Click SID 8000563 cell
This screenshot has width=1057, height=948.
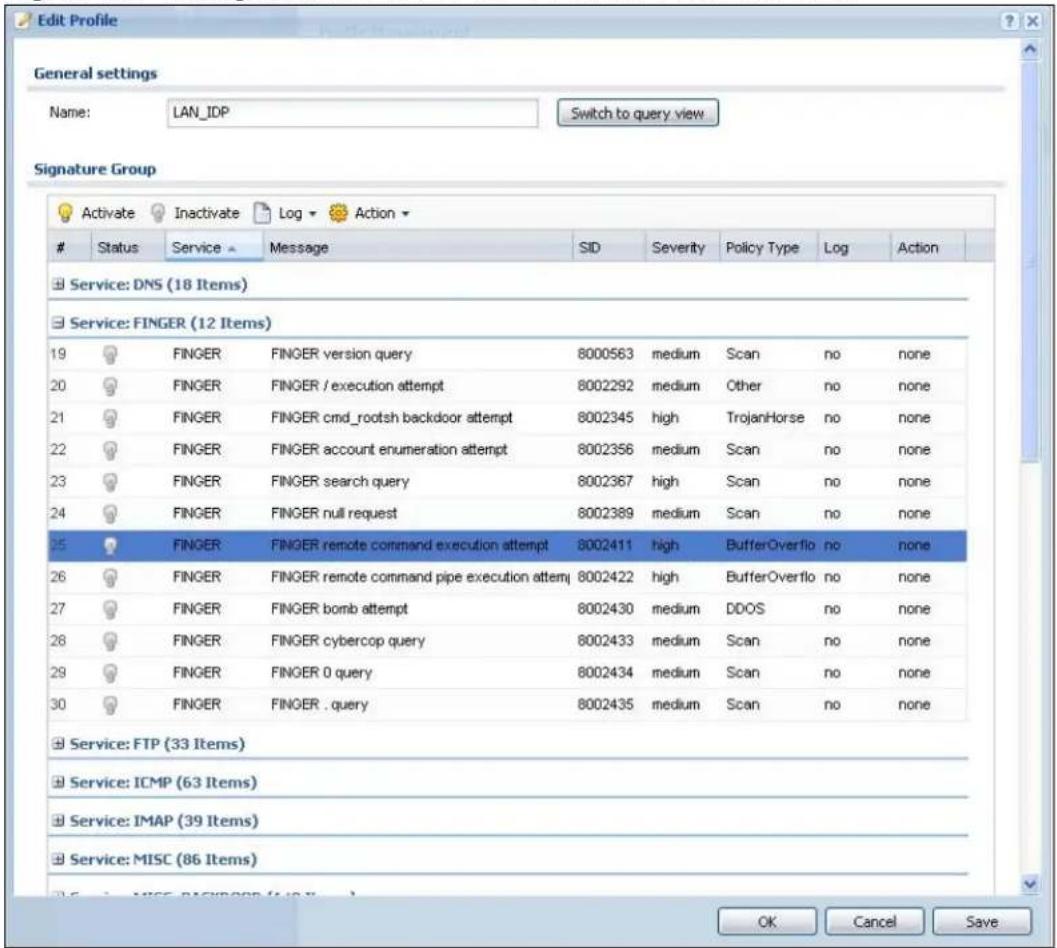point(605,355)
